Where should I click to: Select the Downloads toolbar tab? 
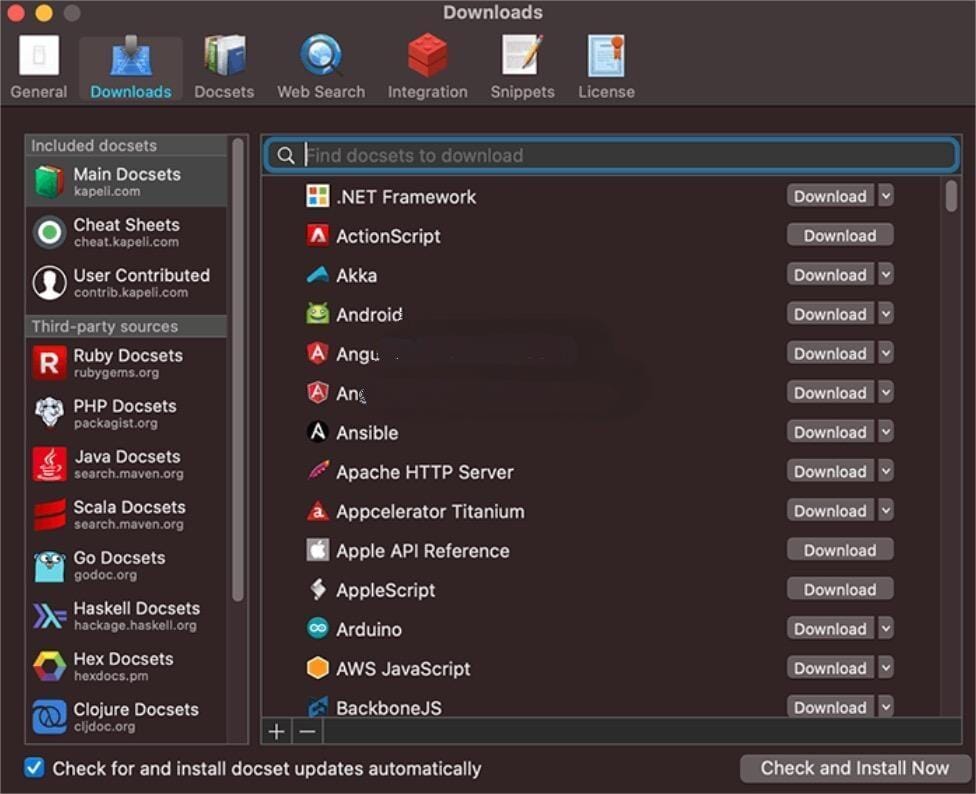[x=131, y=67]
